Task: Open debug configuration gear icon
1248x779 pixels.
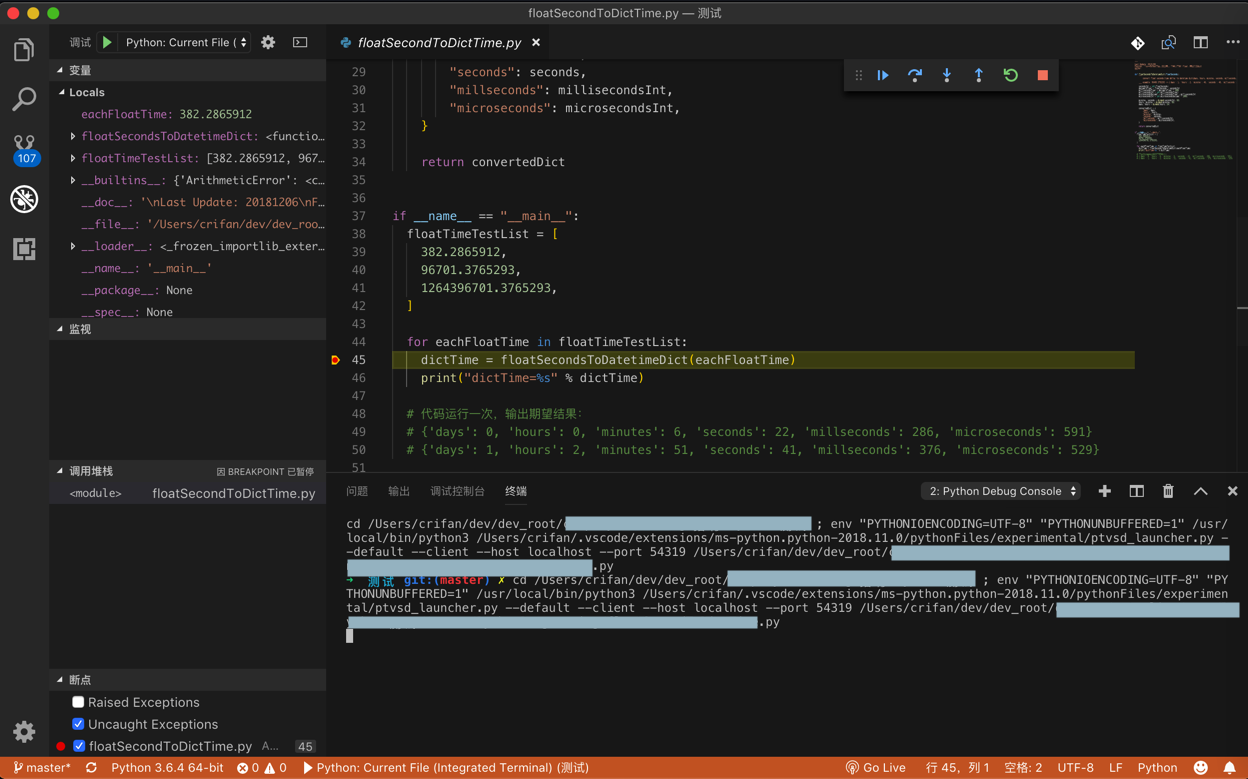Action: tap(268, 43)
